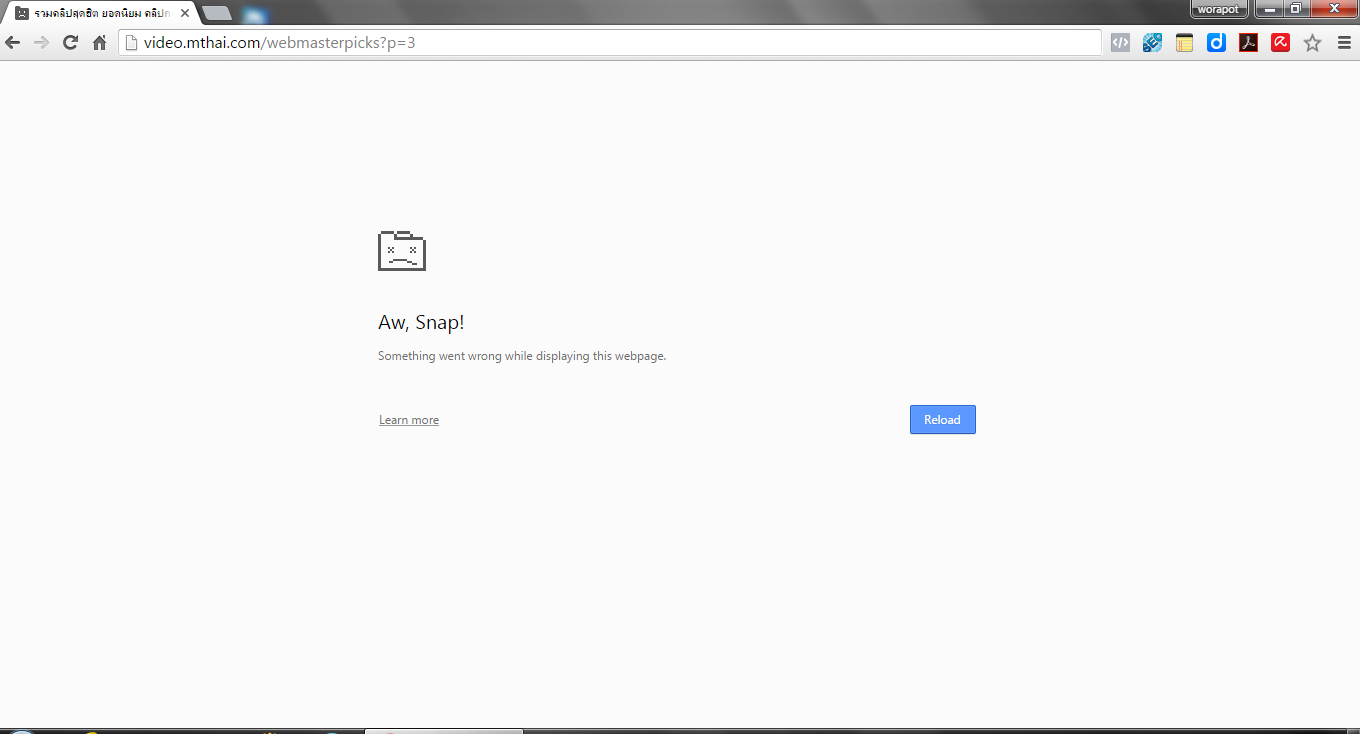
Task: Open the Adobe Acrobat PDF extension
Action: (1248, 43)
